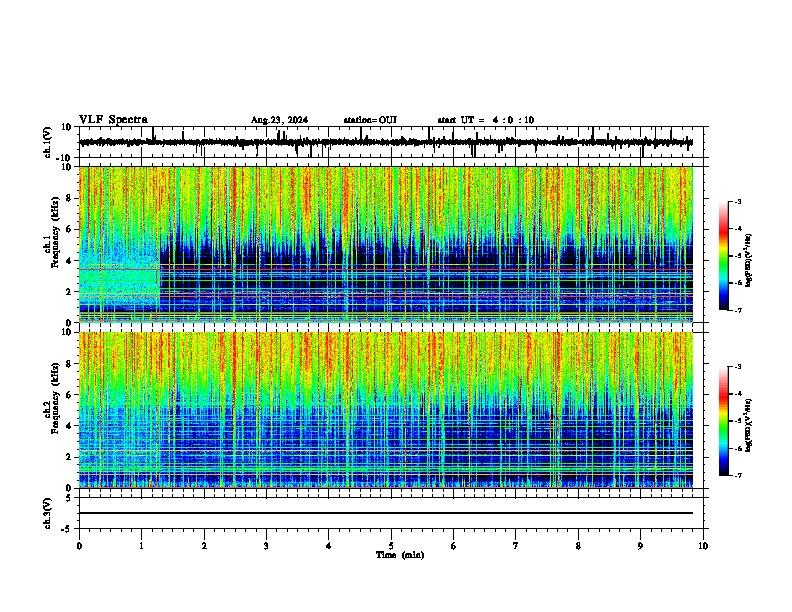Click the "VLF Spectra" plot title
Screen dimensions: 792x612
[x=113, y=120]
